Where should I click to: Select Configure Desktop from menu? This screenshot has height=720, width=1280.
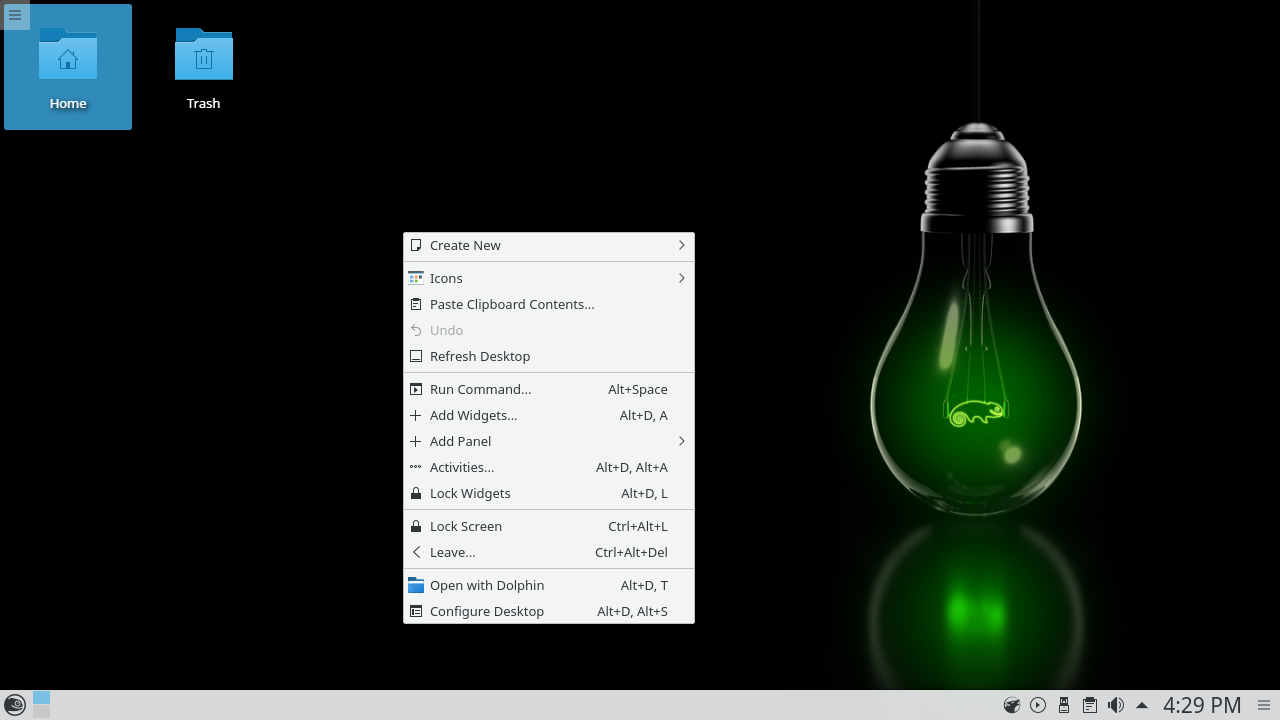(x=487, y=611)
